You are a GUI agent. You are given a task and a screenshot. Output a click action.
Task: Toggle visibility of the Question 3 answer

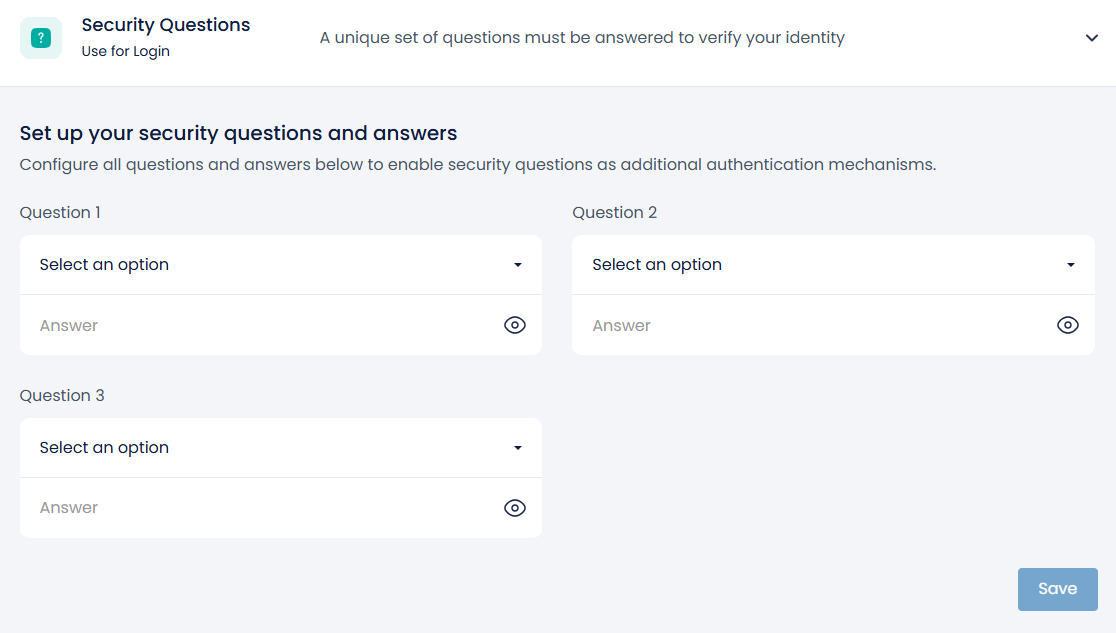pyautogui.click(x=515, y=508)
